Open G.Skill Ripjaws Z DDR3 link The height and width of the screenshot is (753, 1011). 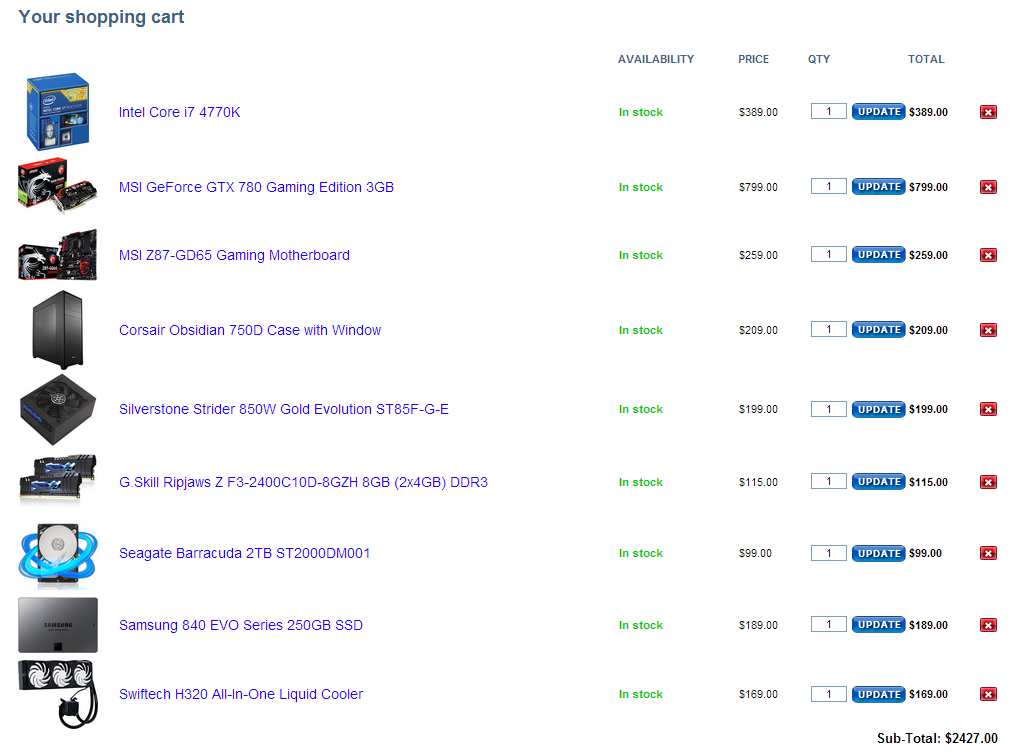(303, 482)
